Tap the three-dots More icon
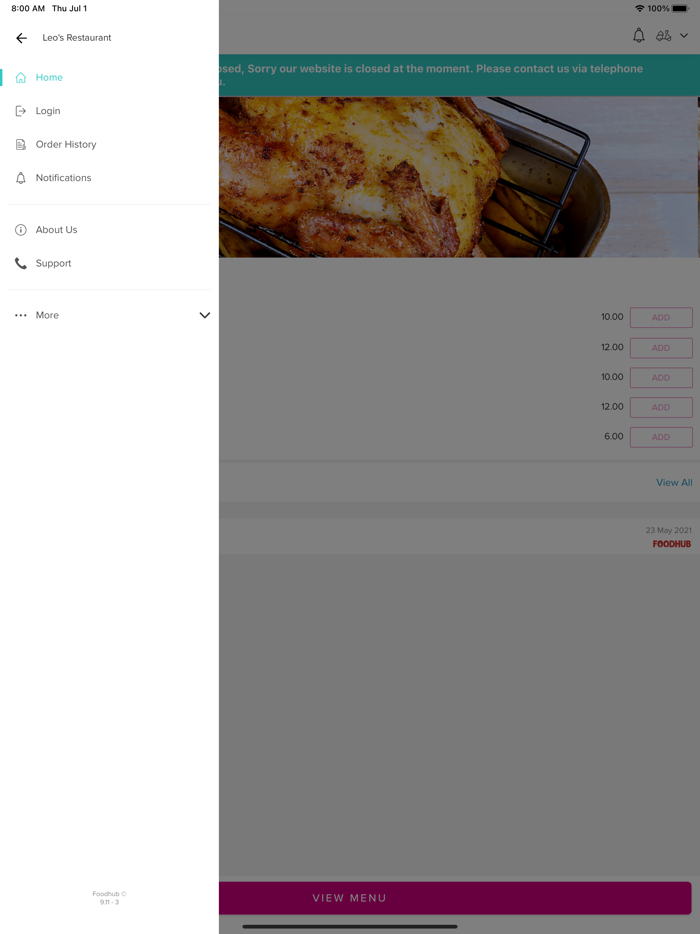 tap(21, 315)
